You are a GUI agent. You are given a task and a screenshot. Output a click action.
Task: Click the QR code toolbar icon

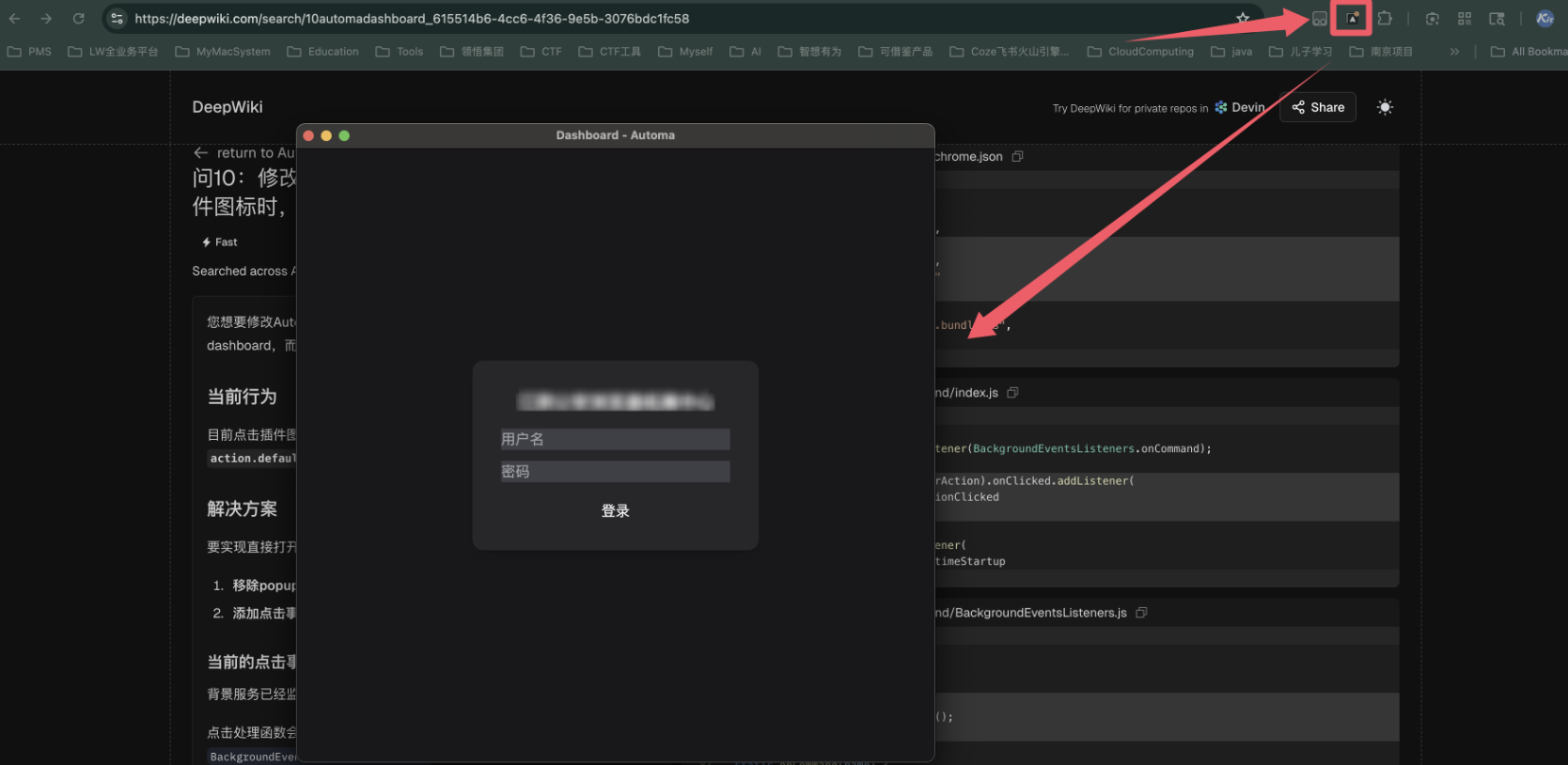(1465, 19)
